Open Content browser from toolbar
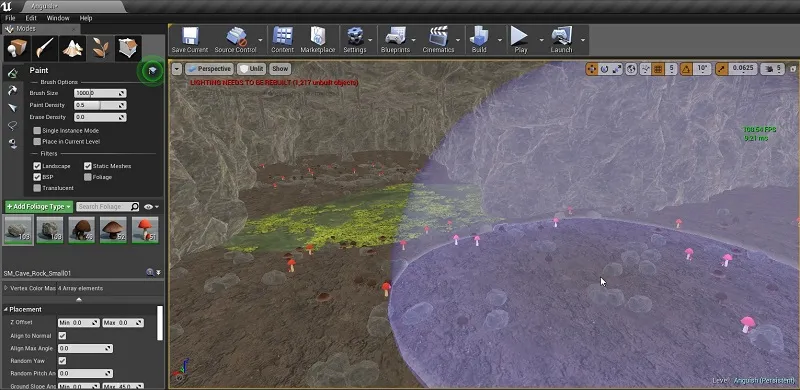The image size is (800, 390). (x=282, y=40)
